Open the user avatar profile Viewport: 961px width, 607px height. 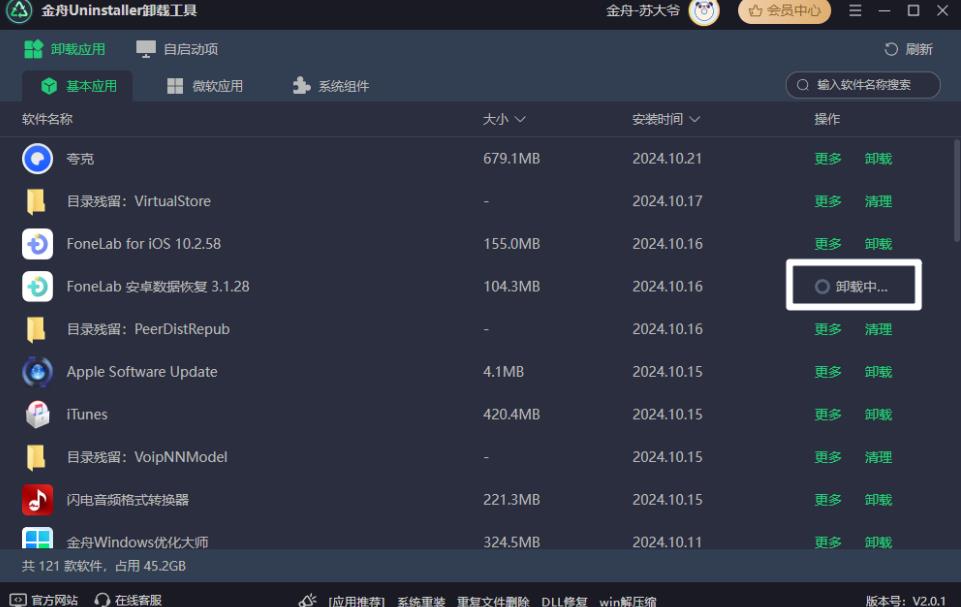[704, 12]
